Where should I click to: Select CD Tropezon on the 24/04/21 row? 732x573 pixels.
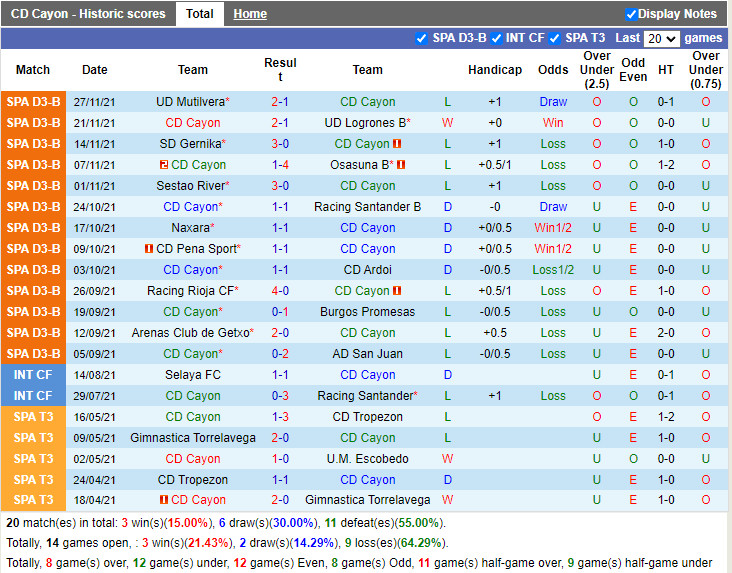[193, 480]
